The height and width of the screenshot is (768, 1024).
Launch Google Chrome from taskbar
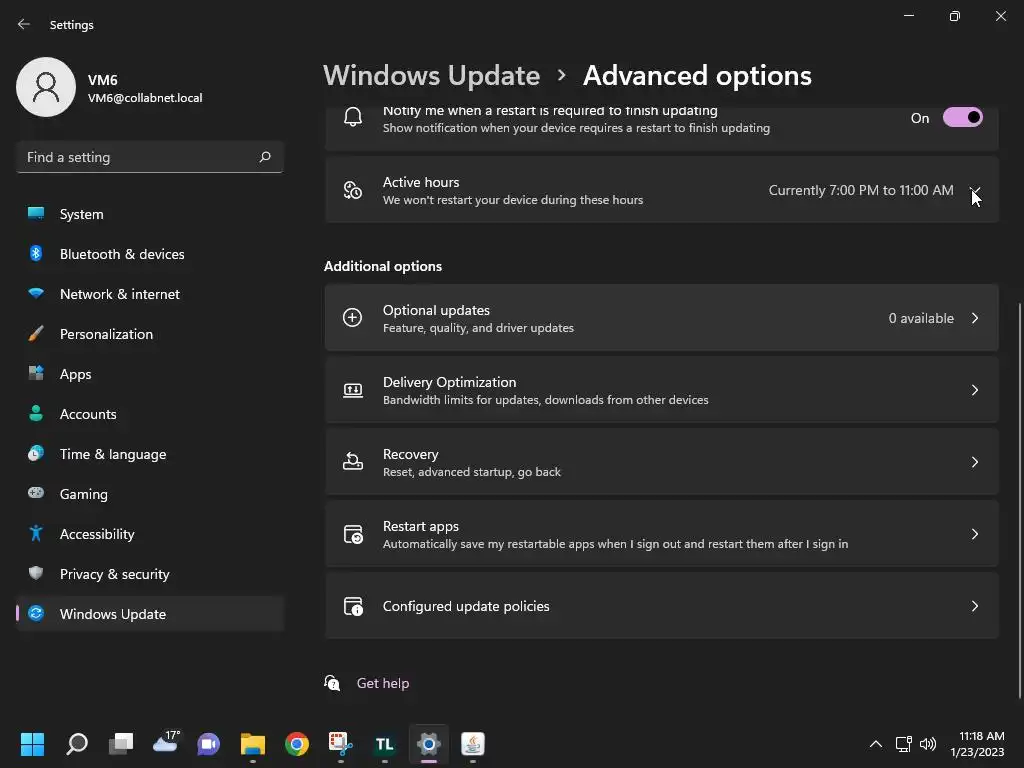click(296, 744)
